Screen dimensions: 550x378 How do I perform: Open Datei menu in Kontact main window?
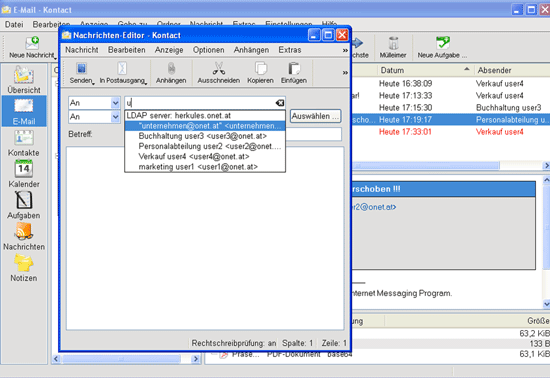[x=14, y=25]
